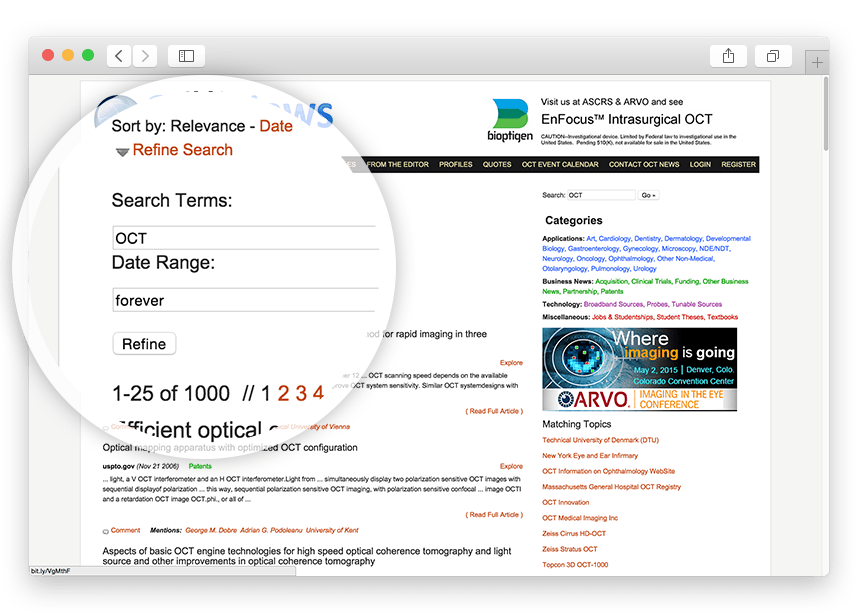
Task: Open the ARVO conference banner ad
Action: (x=639, y=369)
